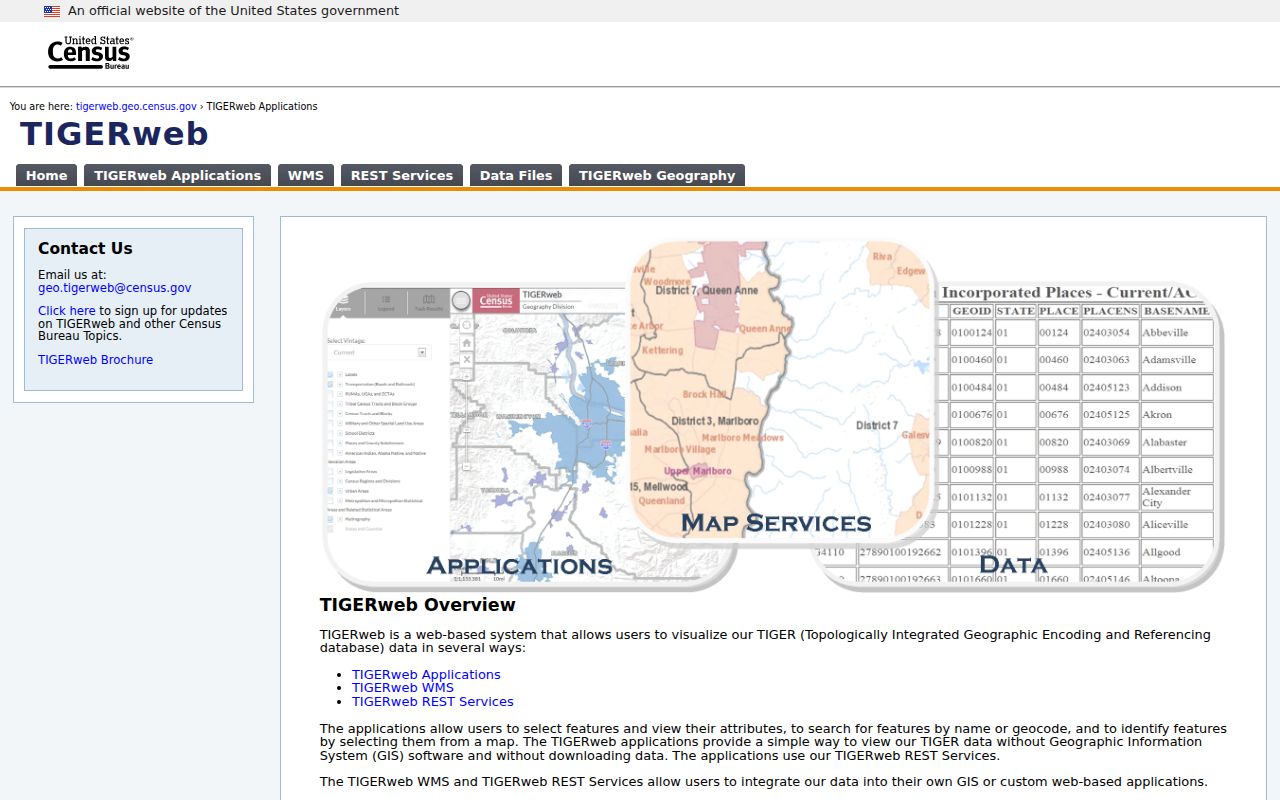The width and height of the screenshot is (1280, 800).
Task: Click the 'Contact Us' heading
Action: pyautogui.click(x=85, y=248)
